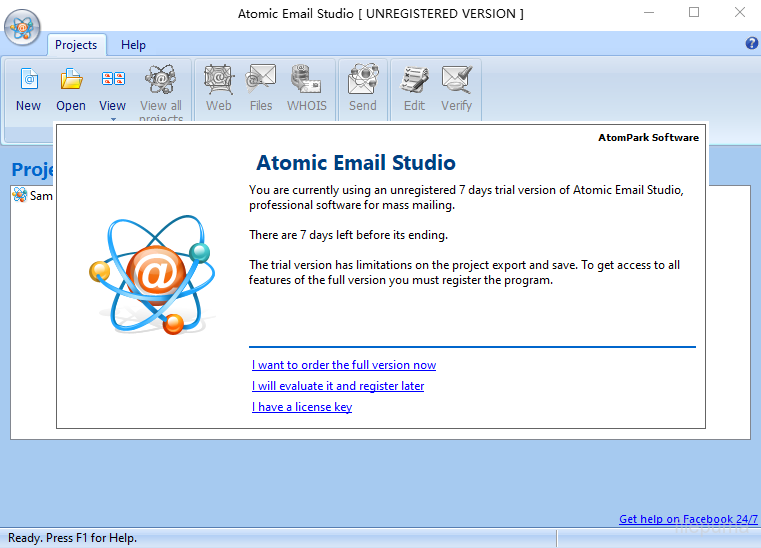Choose 'I will evaluate it and register later'
The width and height of the screenshot is (761, 548).
pos(338,386)
